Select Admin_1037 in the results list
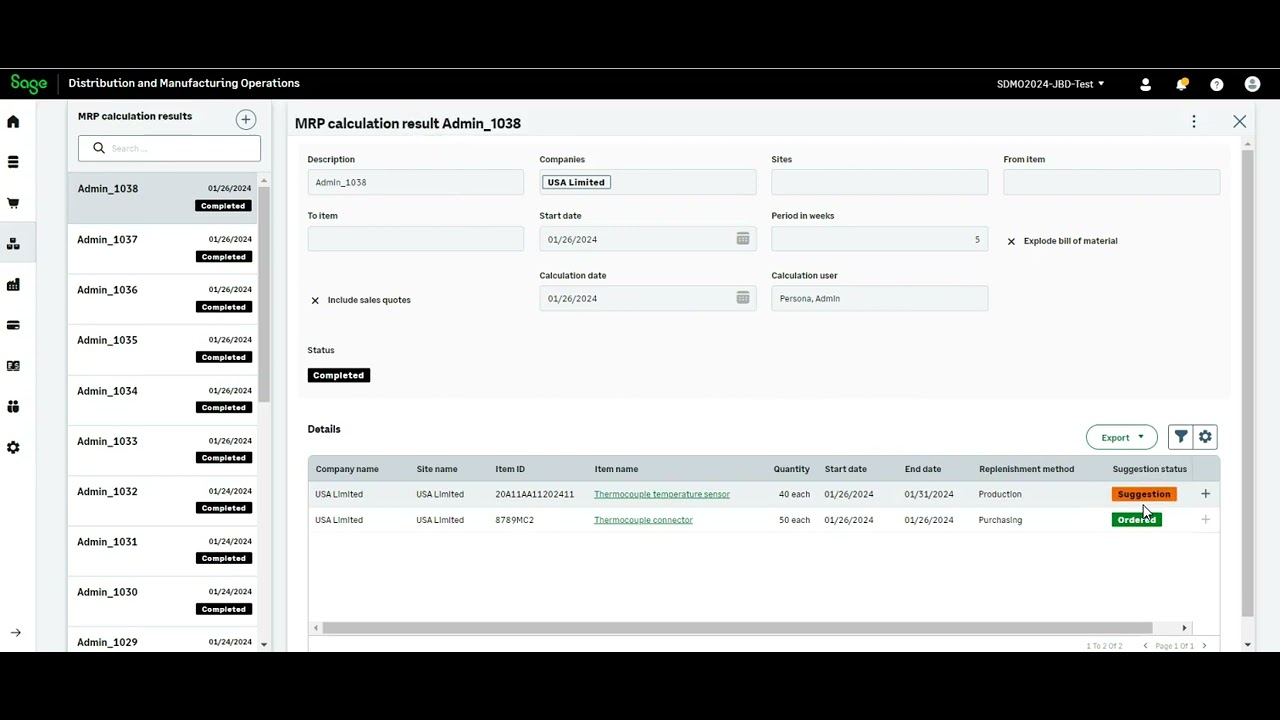The image size is (1280, 720). (x=163, y=248)
